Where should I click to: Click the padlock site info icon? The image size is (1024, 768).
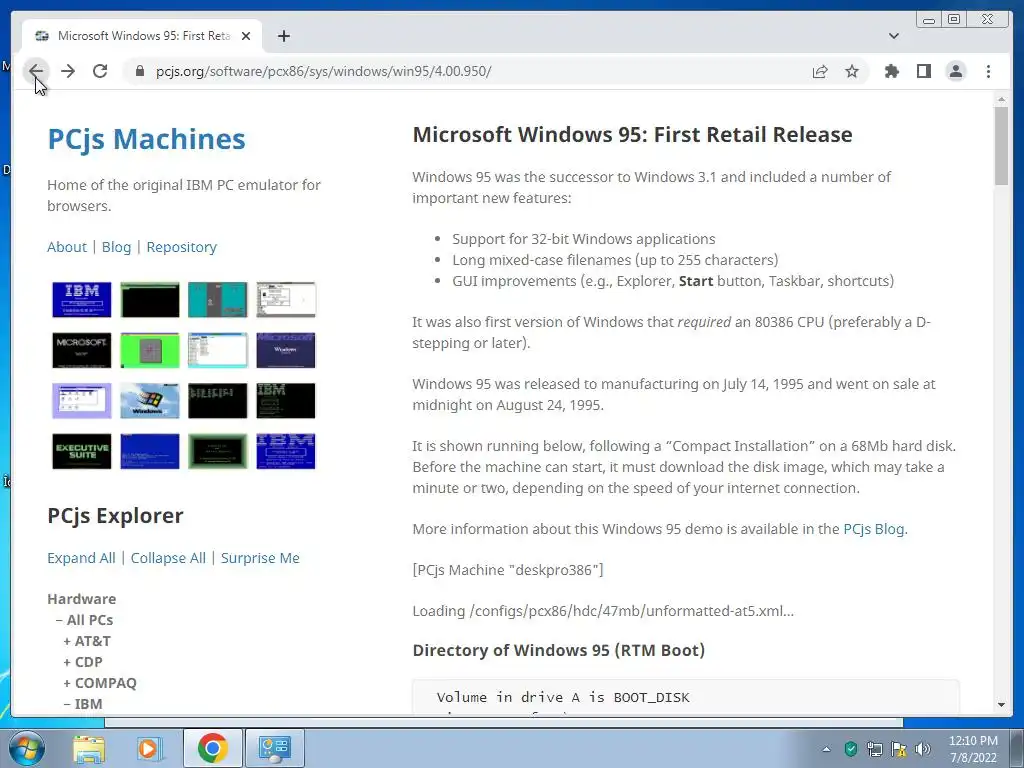tap(139, 71)
